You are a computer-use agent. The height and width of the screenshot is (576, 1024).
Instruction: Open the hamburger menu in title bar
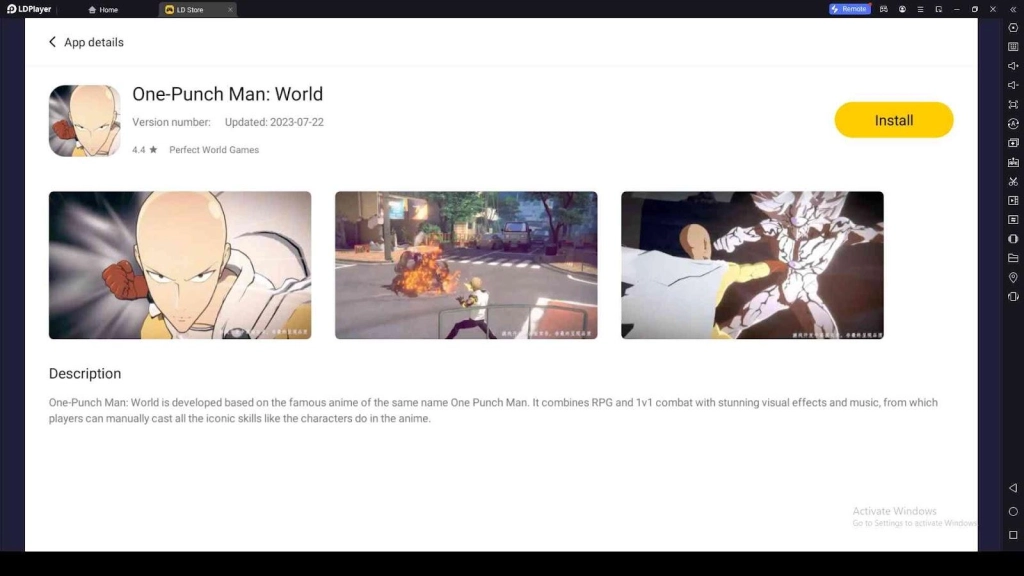click(x=920, y=9)
